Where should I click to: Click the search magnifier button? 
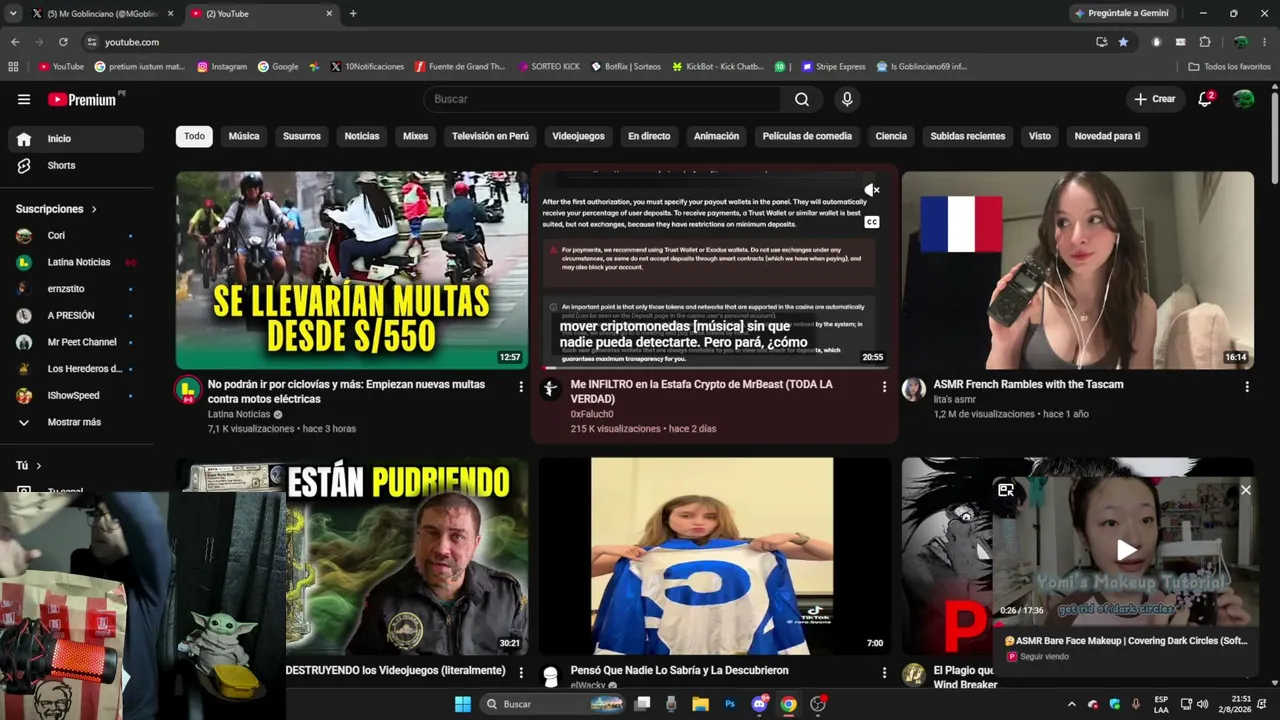pyautogui.click(x=802, y=99)
